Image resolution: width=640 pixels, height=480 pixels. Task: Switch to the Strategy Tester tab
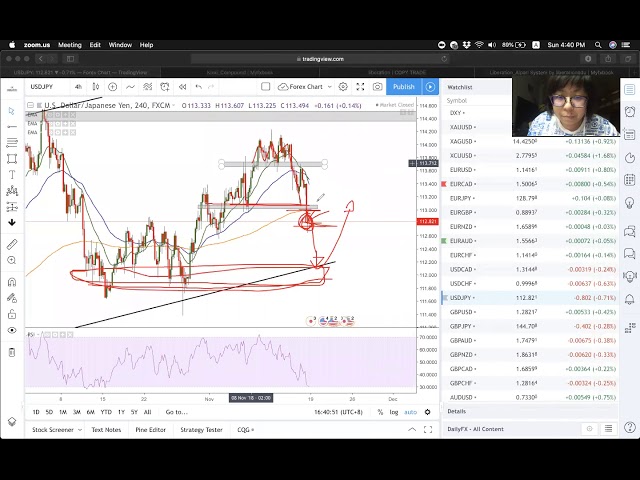tap(201, 430)
